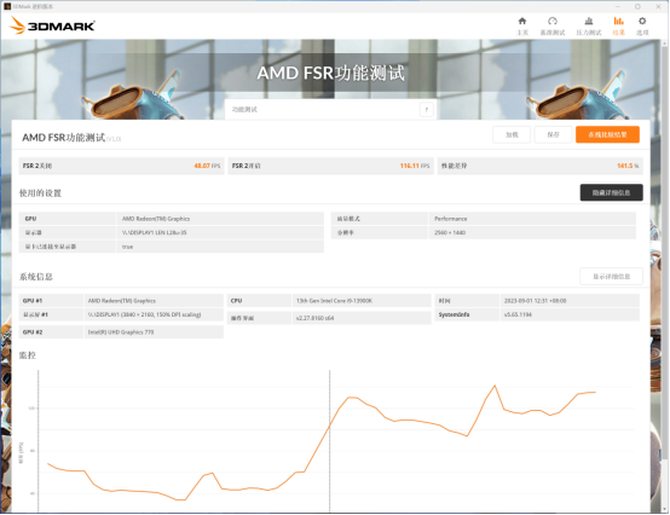Click the 3840 × 2160 150% DPI scaling value

(144, 315)
